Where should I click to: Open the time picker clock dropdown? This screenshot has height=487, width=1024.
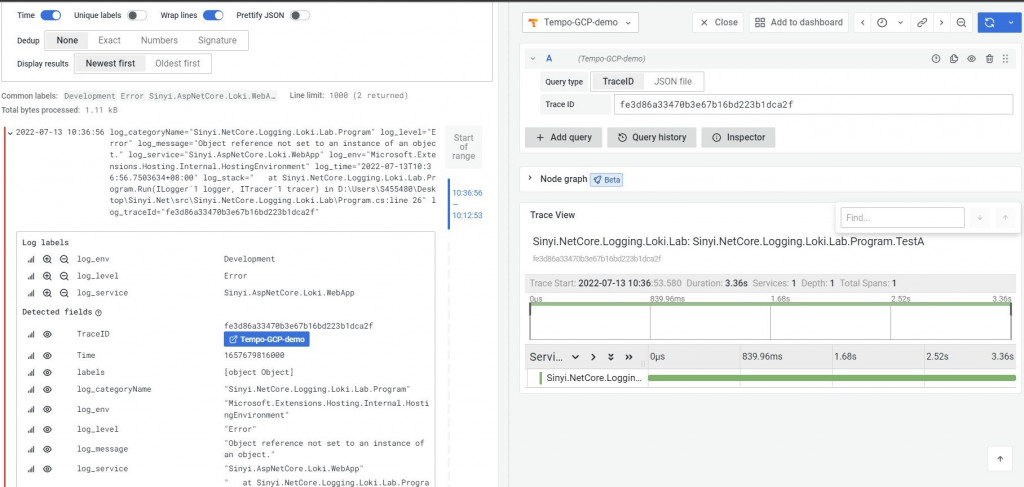(891, 22)
